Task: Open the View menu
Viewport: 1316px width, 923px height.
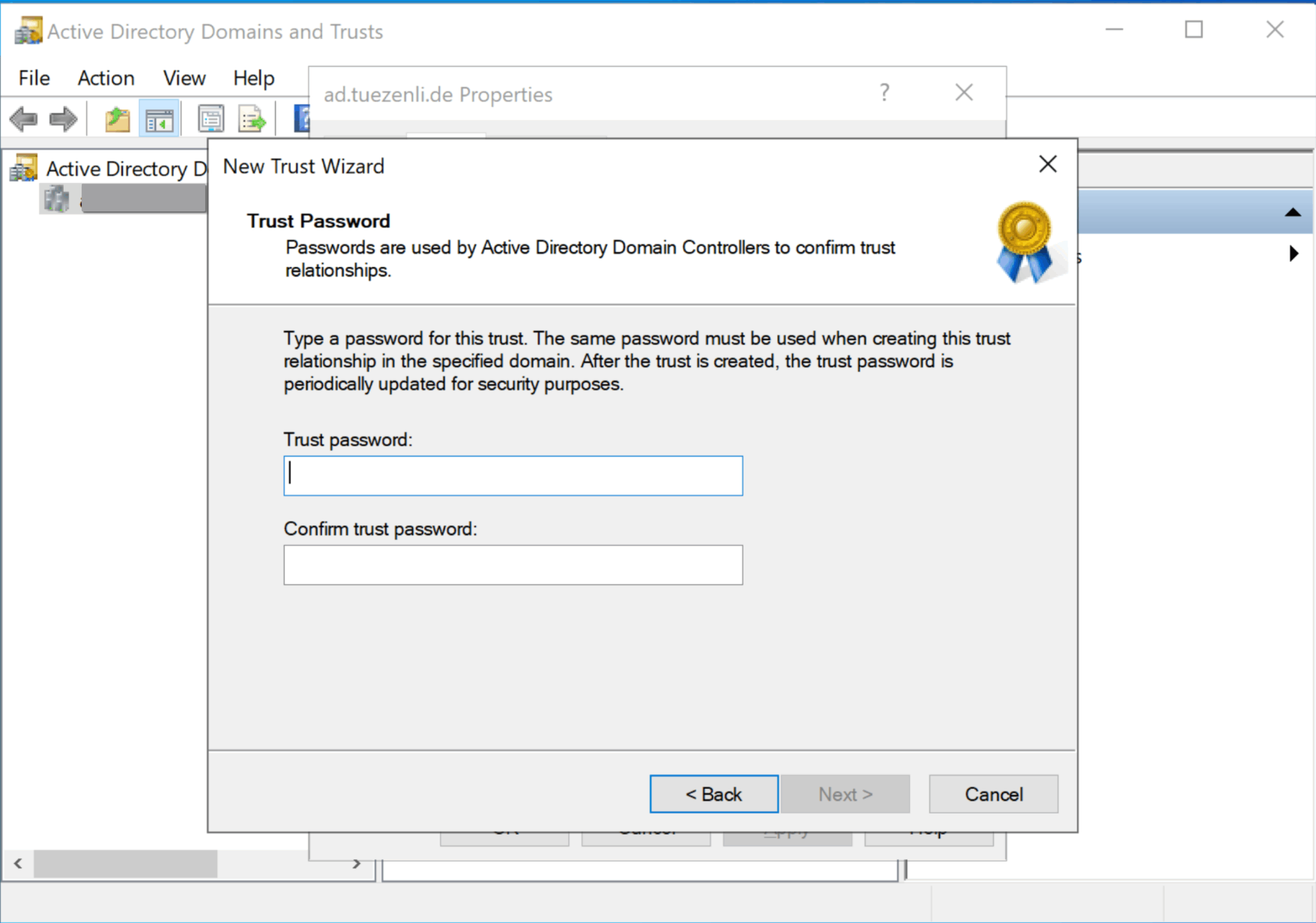Action: pos(184,79)
